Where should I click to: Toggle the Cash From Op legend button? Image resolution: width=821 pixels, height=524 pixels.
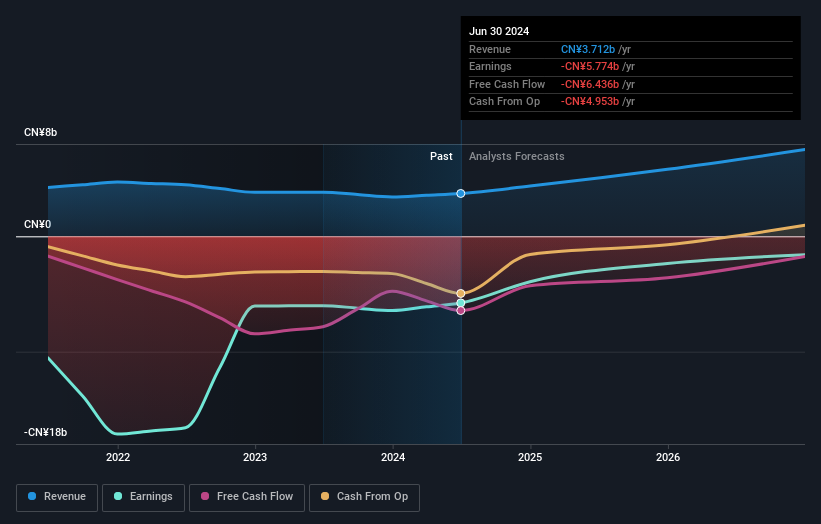pyautogui.click(x=364, y=497)
